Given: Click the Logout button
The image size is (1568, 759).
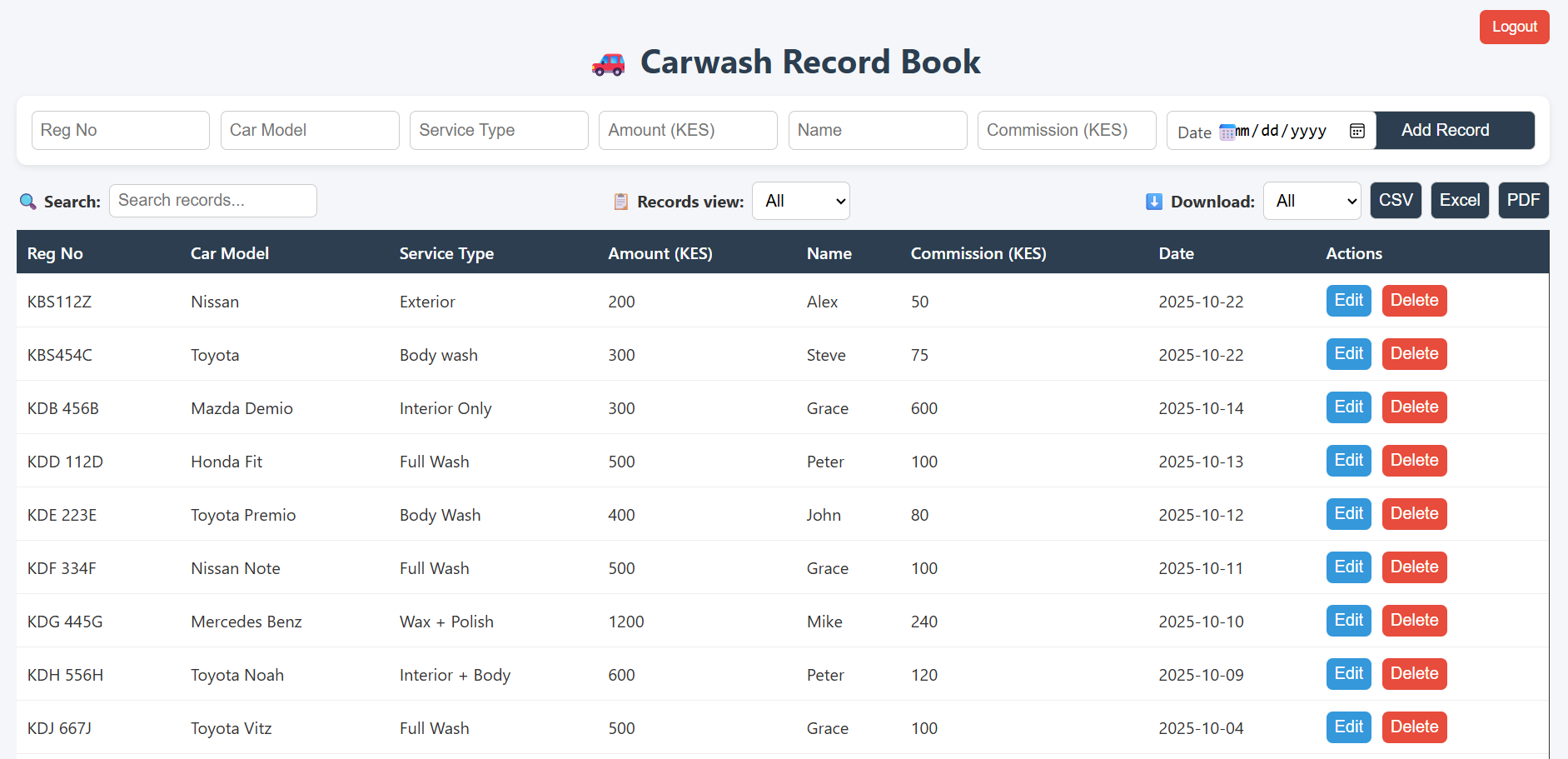Looking at the screenshot, I should tap(1514, 26).
